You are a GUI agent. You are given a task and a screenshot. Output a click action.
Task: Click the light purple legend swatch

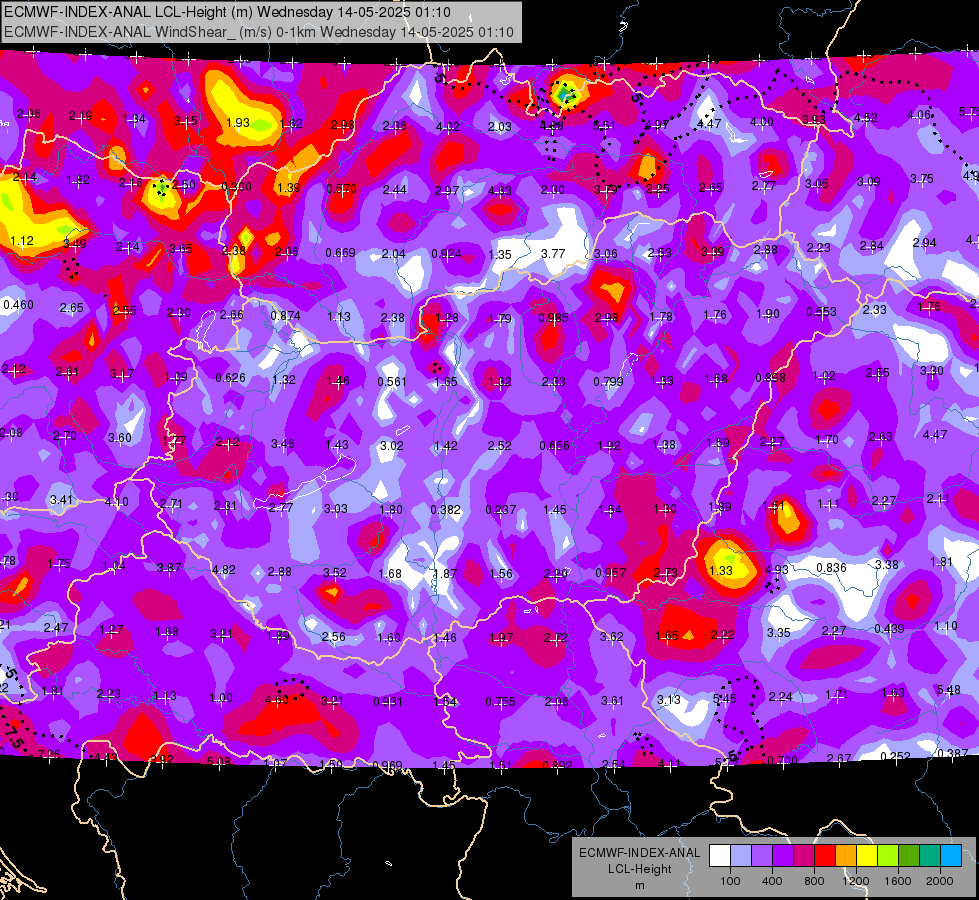(762, 855)
